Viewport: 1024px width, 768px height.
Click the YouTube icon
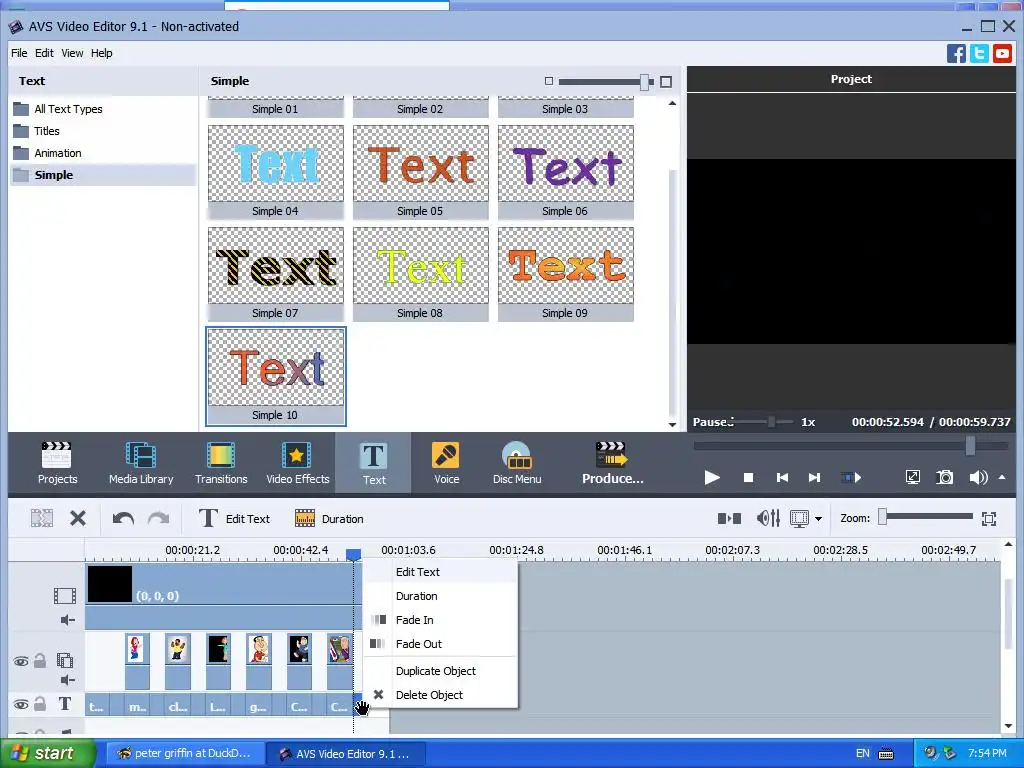(x=1002, y=54)
